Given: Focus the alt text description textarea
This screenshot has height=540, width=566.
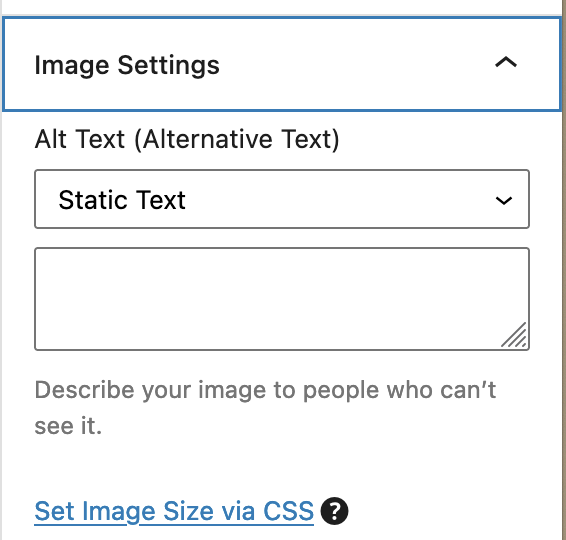Looking at the screenshot, I should point(282,299).
